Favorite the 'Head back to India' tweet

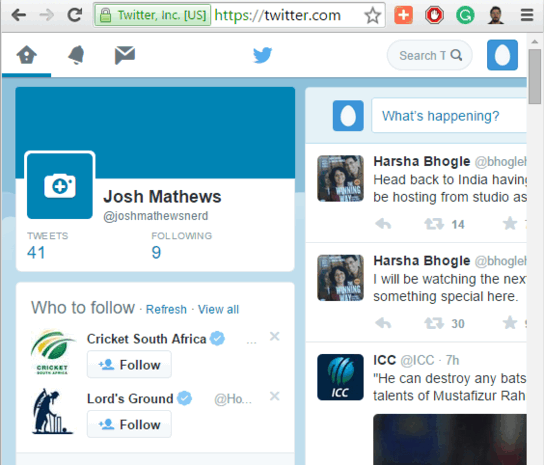(x=510, y=223)
